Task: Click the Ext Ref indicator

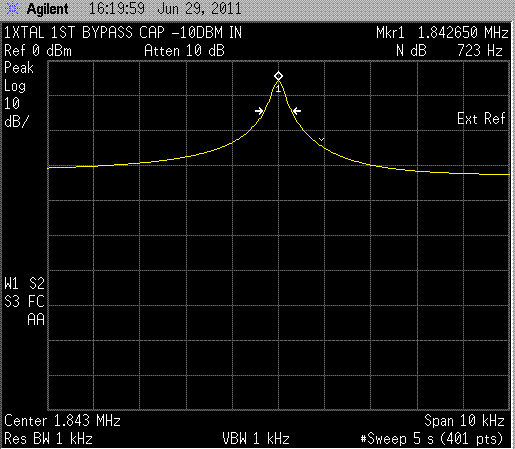Action: point(481,119)
